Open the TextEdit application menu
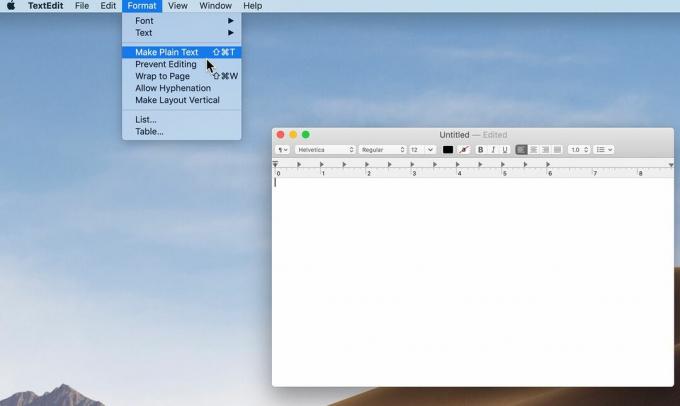 click(x=46, y=6)
